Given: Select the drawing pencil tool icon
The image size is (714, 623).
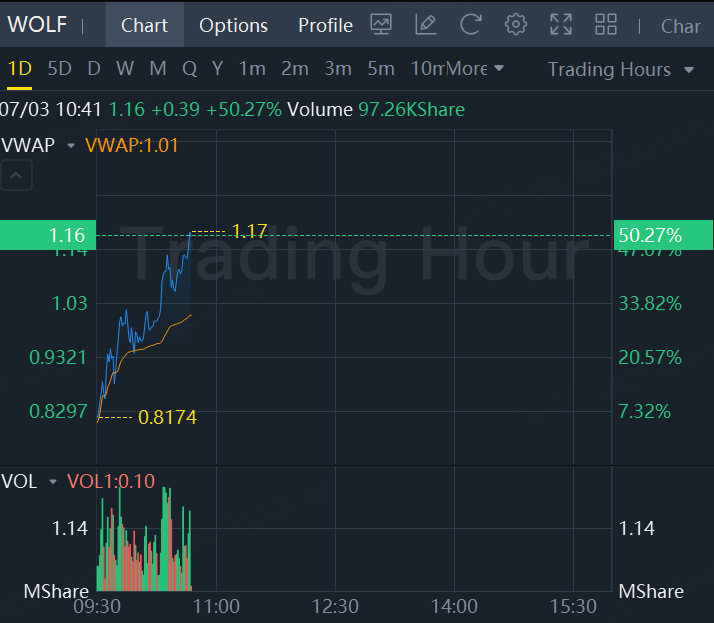Looking at the screenshot, I should click(426, 24).
